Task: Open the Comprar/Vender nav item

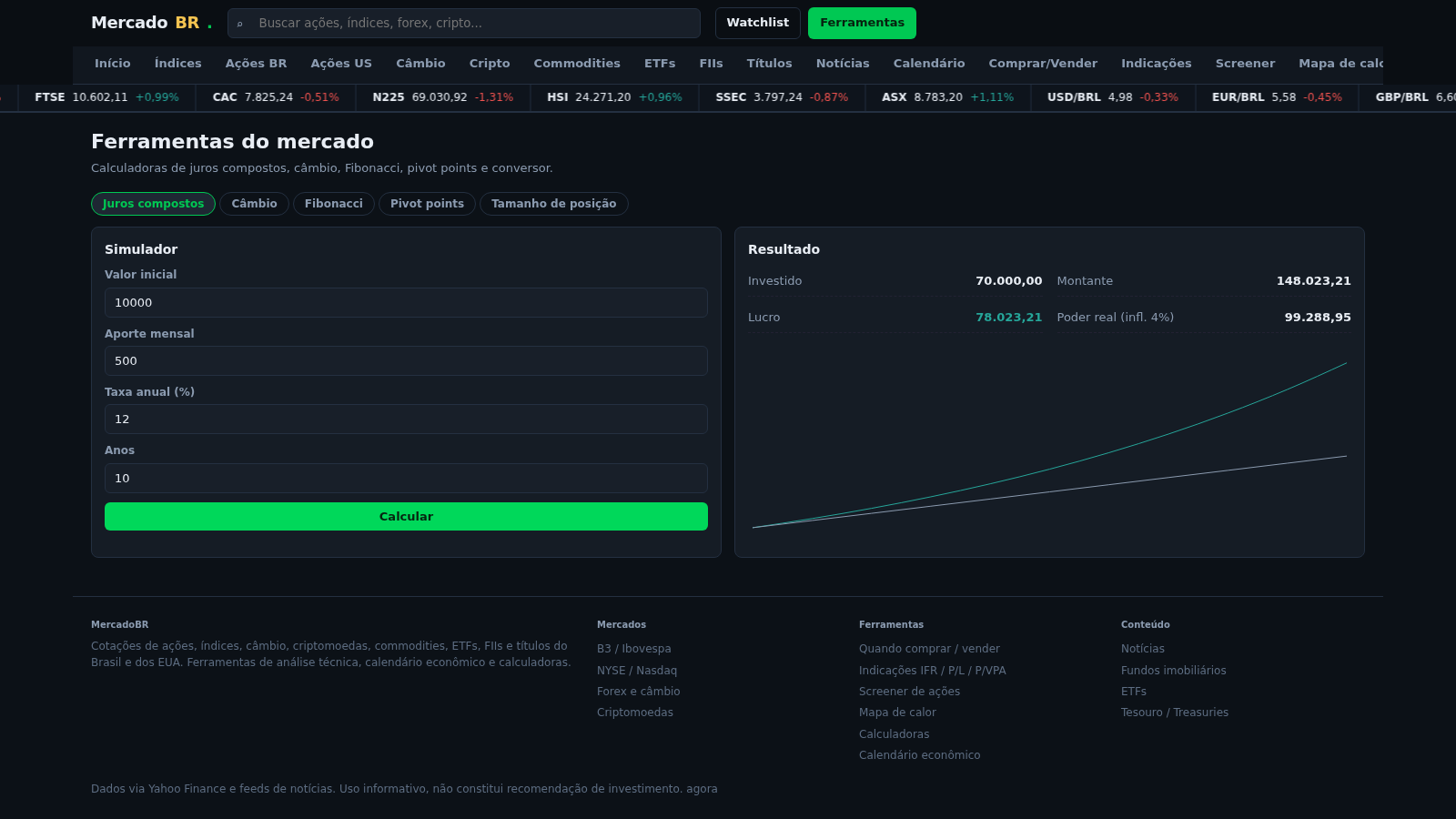Action: (1043, 64)
